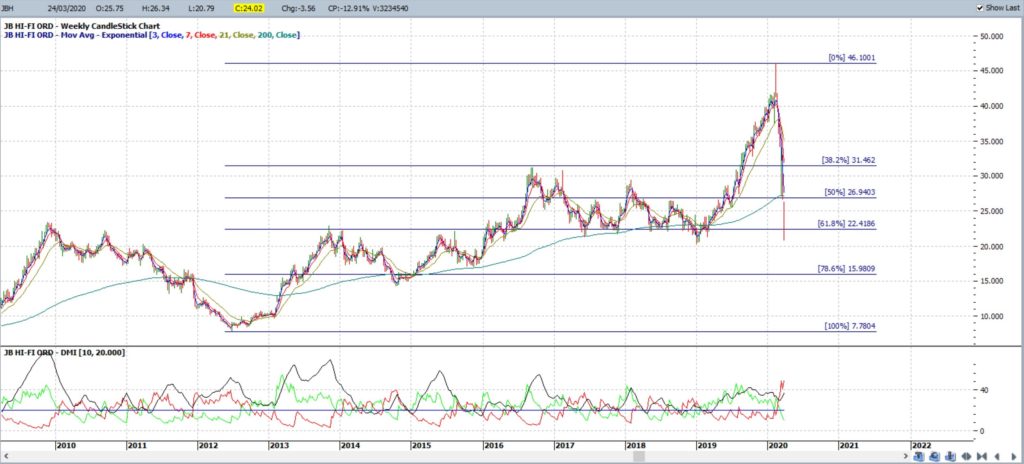This screenshot has width=1024, height=464.
Task: Click the inward-pointing double arrows icon
Action: [x=982, y=456]
